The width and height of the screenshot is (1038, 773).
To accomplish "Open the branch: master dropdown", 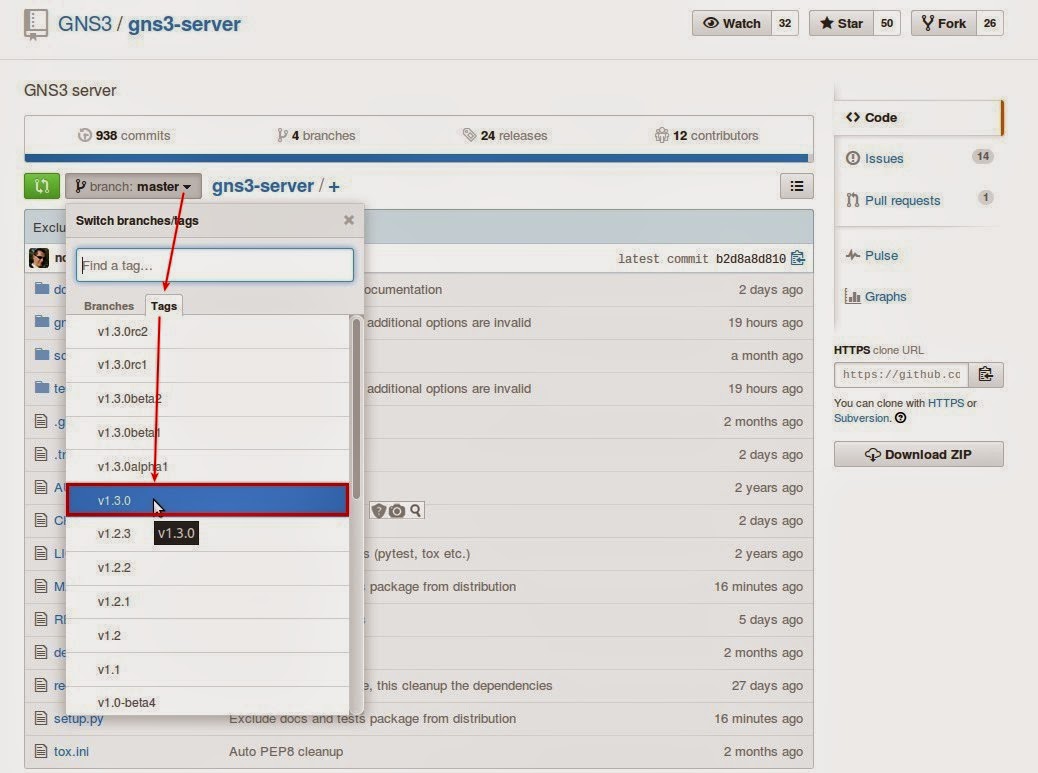I will [x=133, y=187].
